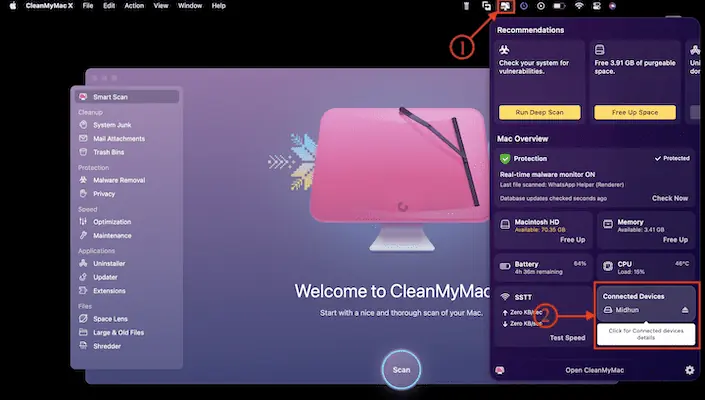This screenshot has width=705, height=400.
Task: Open the View menu
Action: tap(161, 6)
